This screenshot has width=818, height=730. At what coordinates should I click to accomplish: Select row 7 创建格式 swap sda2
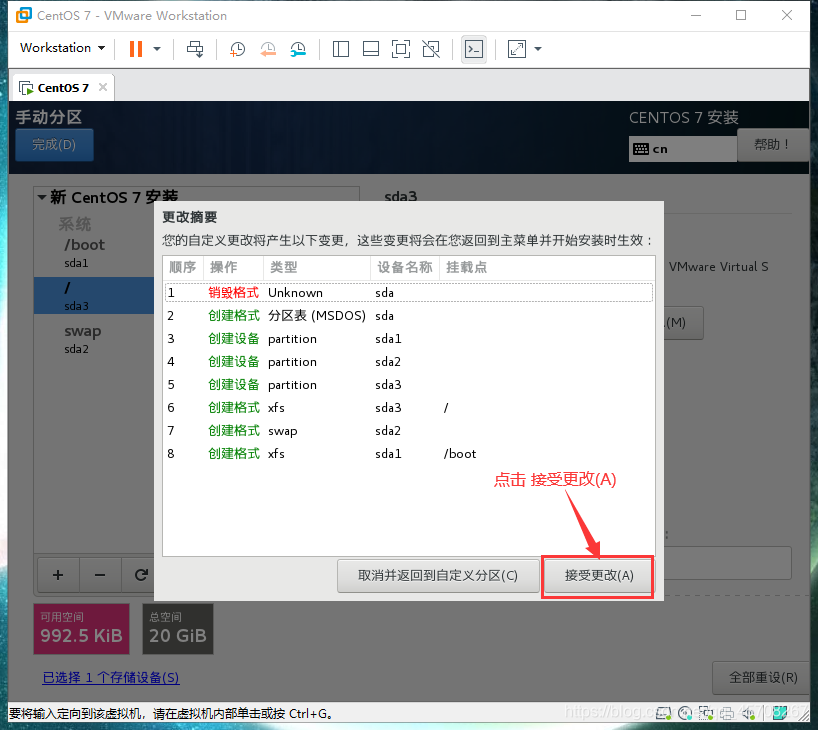pos(409,430)
